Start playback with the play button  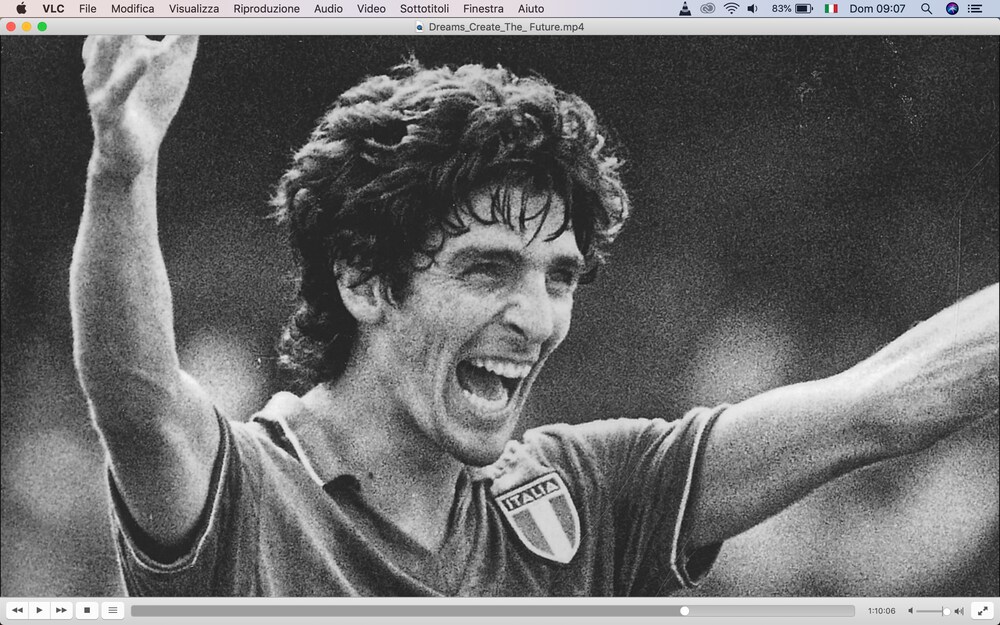click(x=39, y=610)
